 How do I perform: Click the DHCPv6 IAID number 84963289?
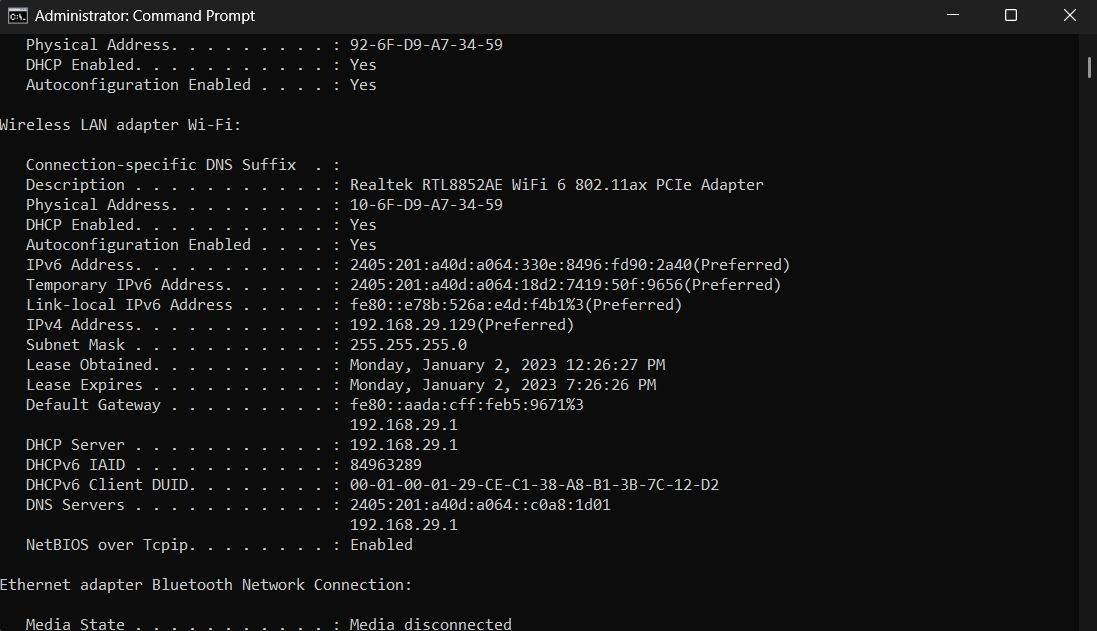[x=385, y=465]
